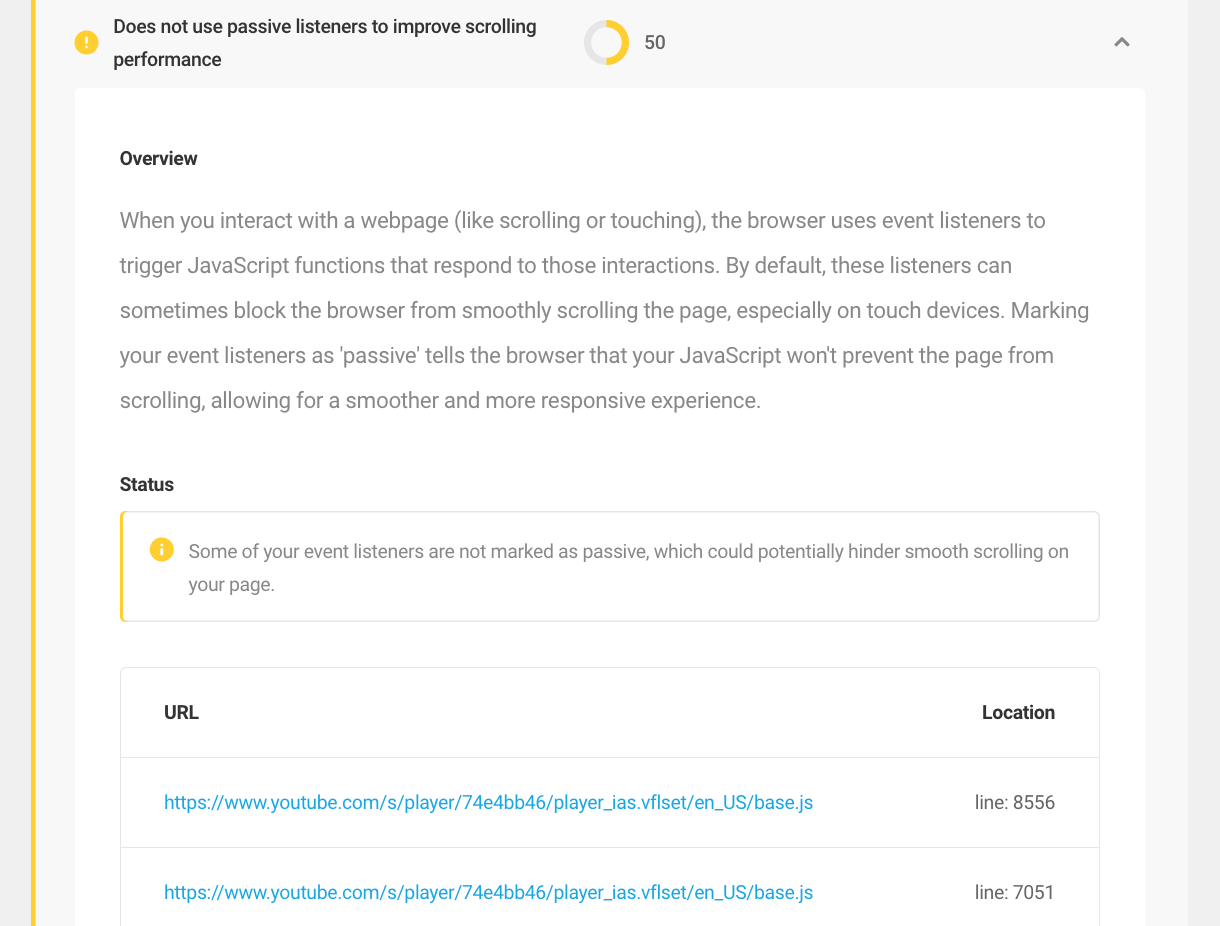Click the 'Location' column header
Viewport: 1220px width, 926px height.
[x=1018, y=712]
